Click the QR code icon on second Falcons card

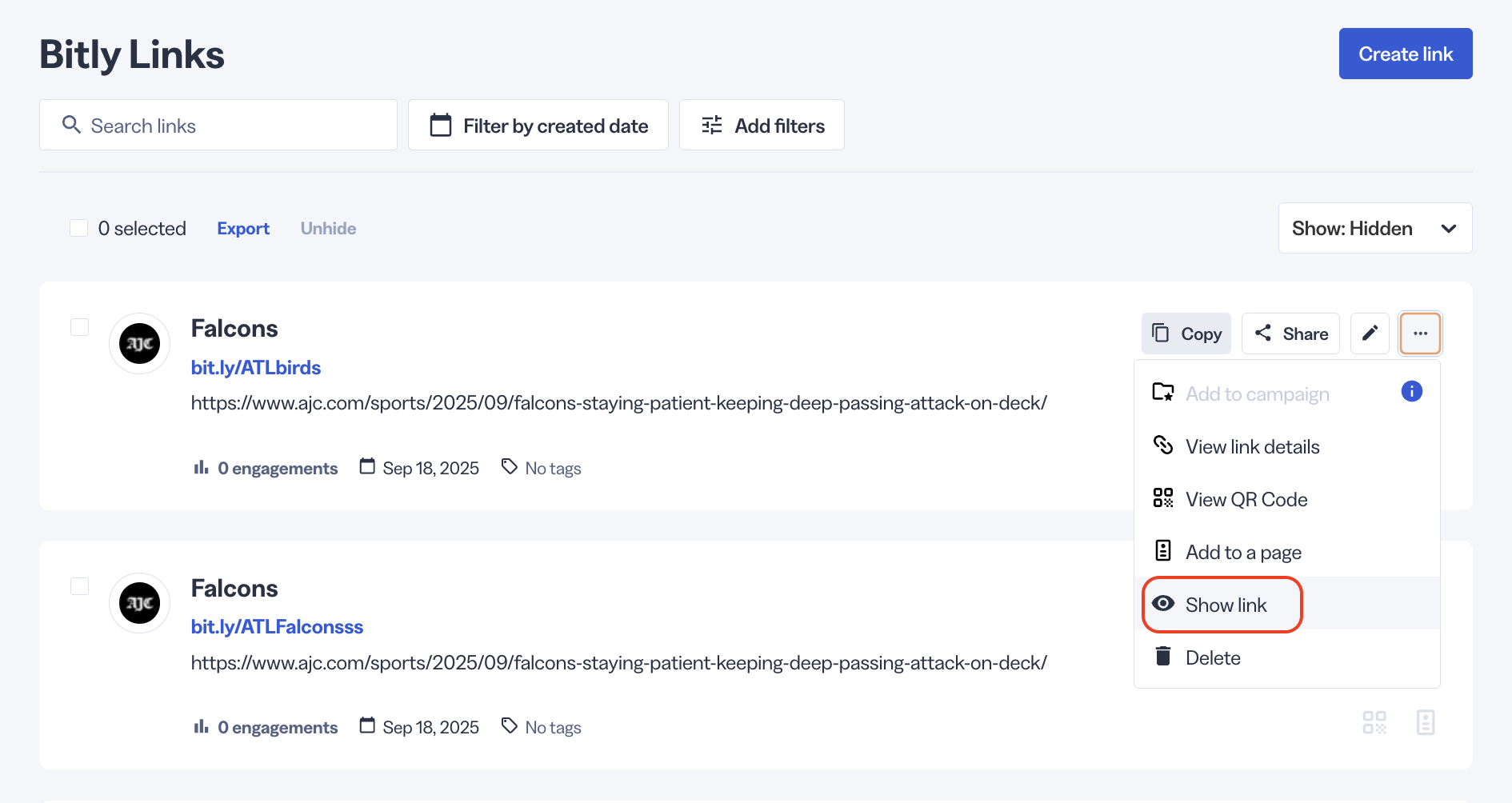click(x=1374, y=723)
